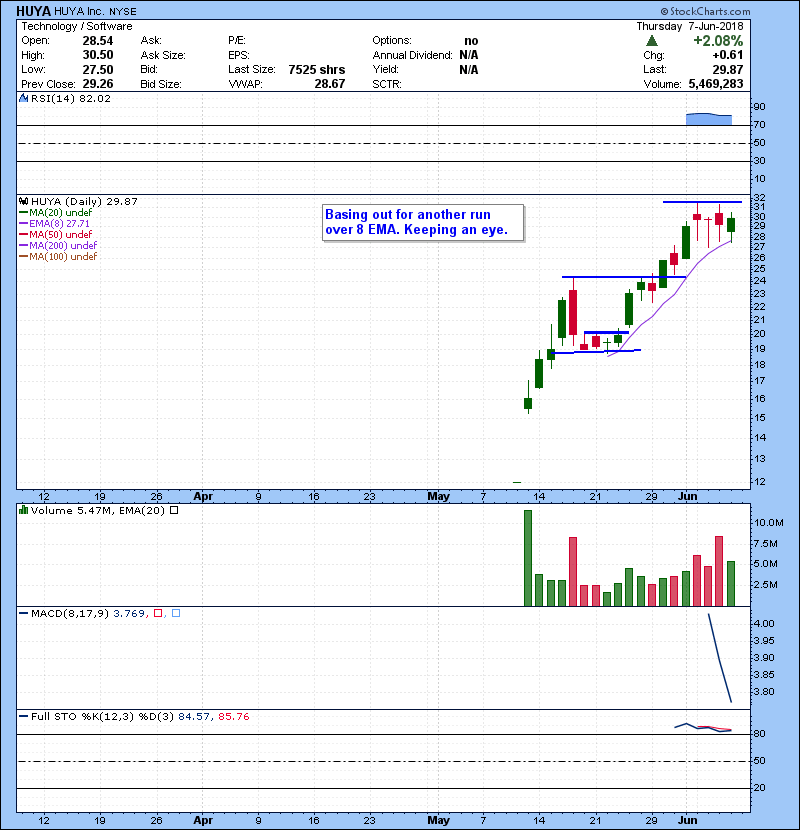The height and width of the screenshot is (830, 800).
Task: Click the Last Size value '7525 shrs'
Action: 317,70
